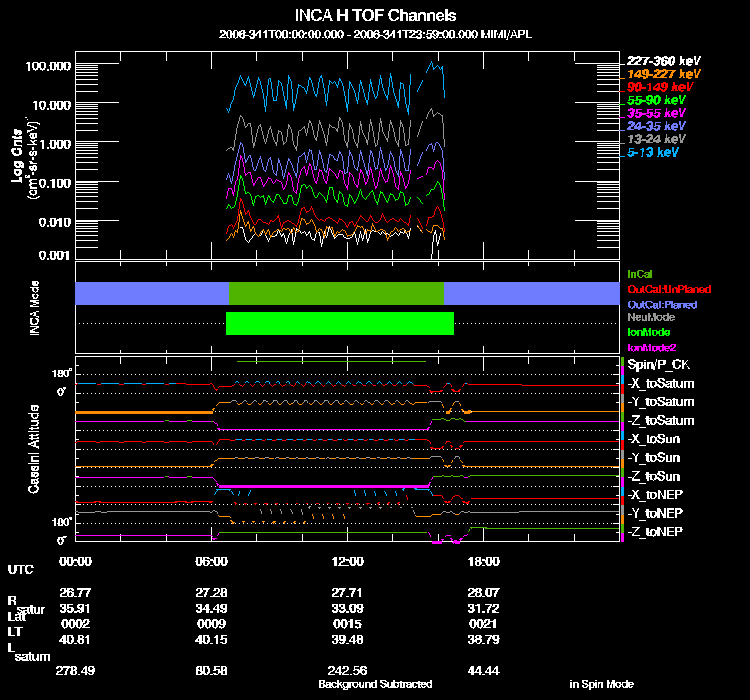Click the '00:00' UTC time label
Screen dimensions: 750x700
pos(75,561)
